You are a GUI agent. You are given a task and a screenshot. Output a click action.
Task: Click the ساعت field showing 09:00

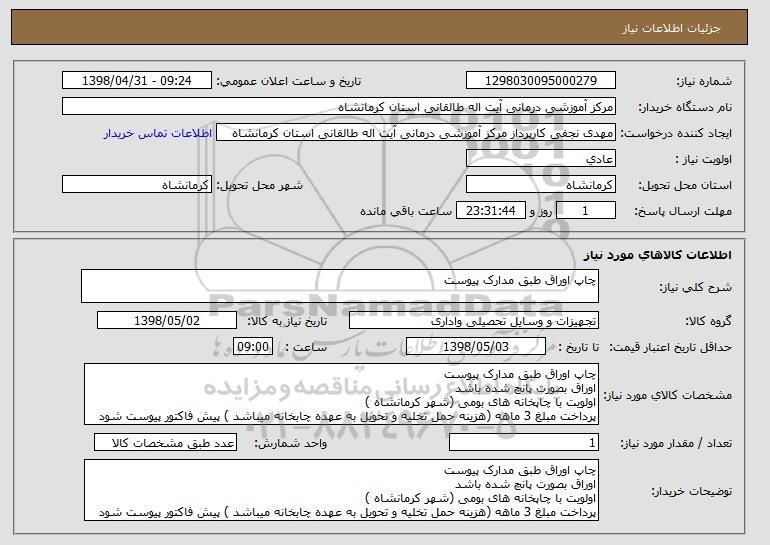click(x=253, y=347)
